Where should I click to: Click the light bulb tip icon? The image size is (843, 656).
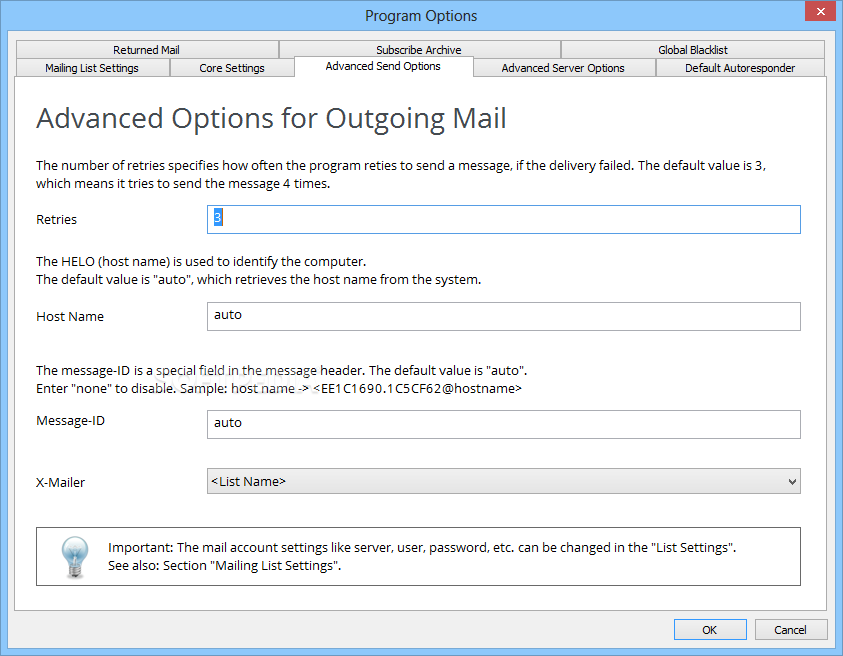click(74, 557)
